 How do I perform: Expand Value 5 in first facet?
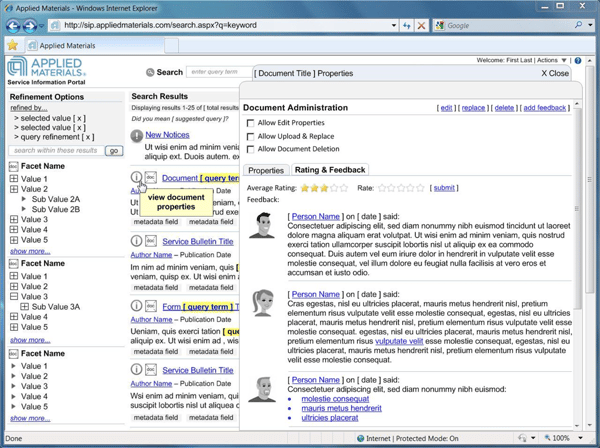(x=14, y=240)
